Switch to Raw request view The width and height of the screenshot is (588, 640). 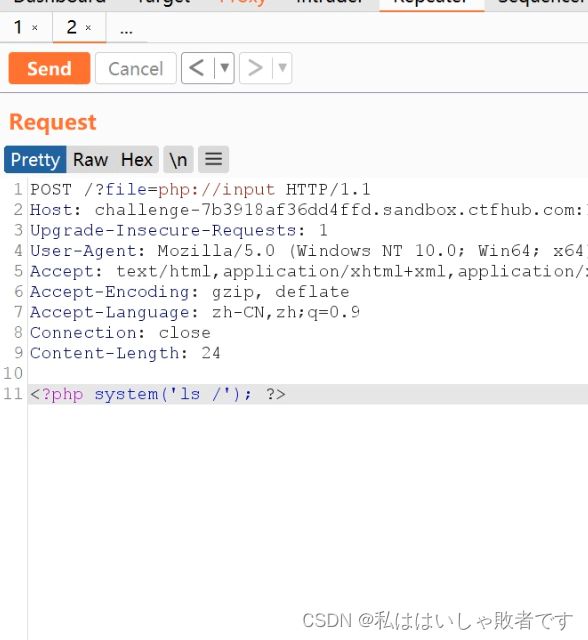click(91, 160)
